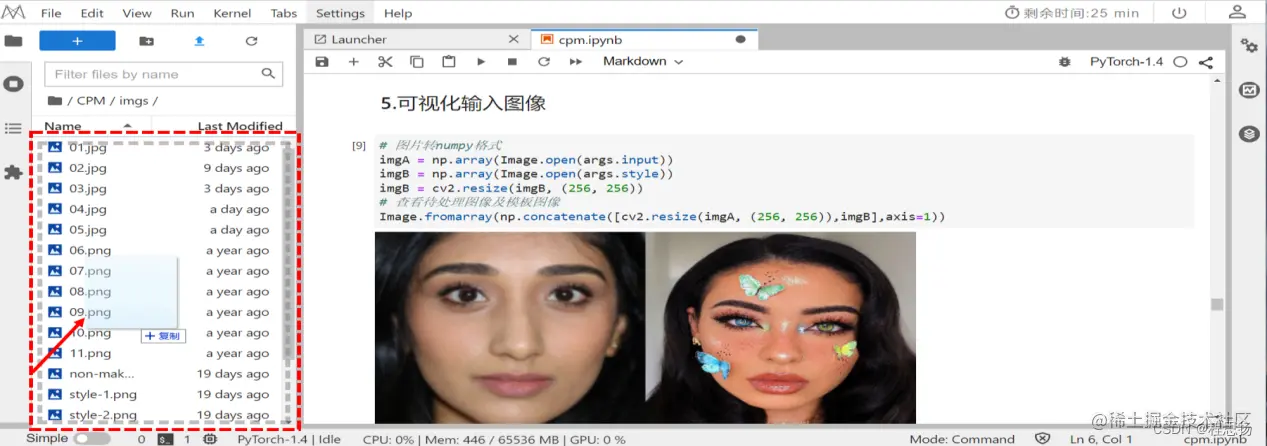Open the Kernel menu

pos(232,13)
